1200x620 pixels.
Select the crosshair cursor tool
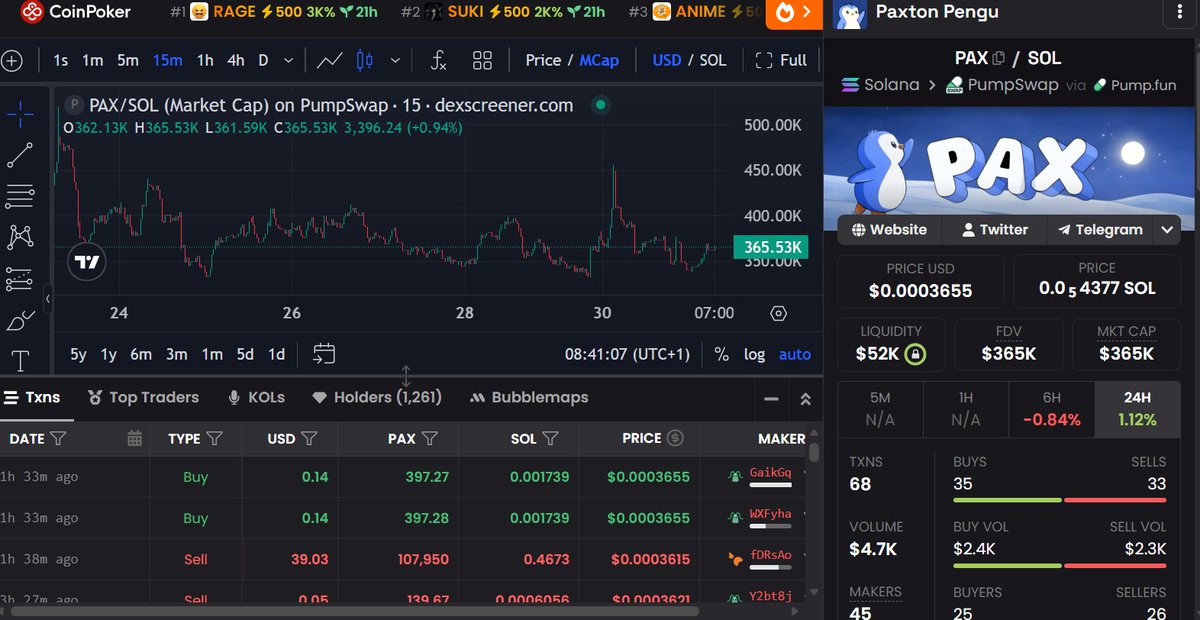coord(20,113)
